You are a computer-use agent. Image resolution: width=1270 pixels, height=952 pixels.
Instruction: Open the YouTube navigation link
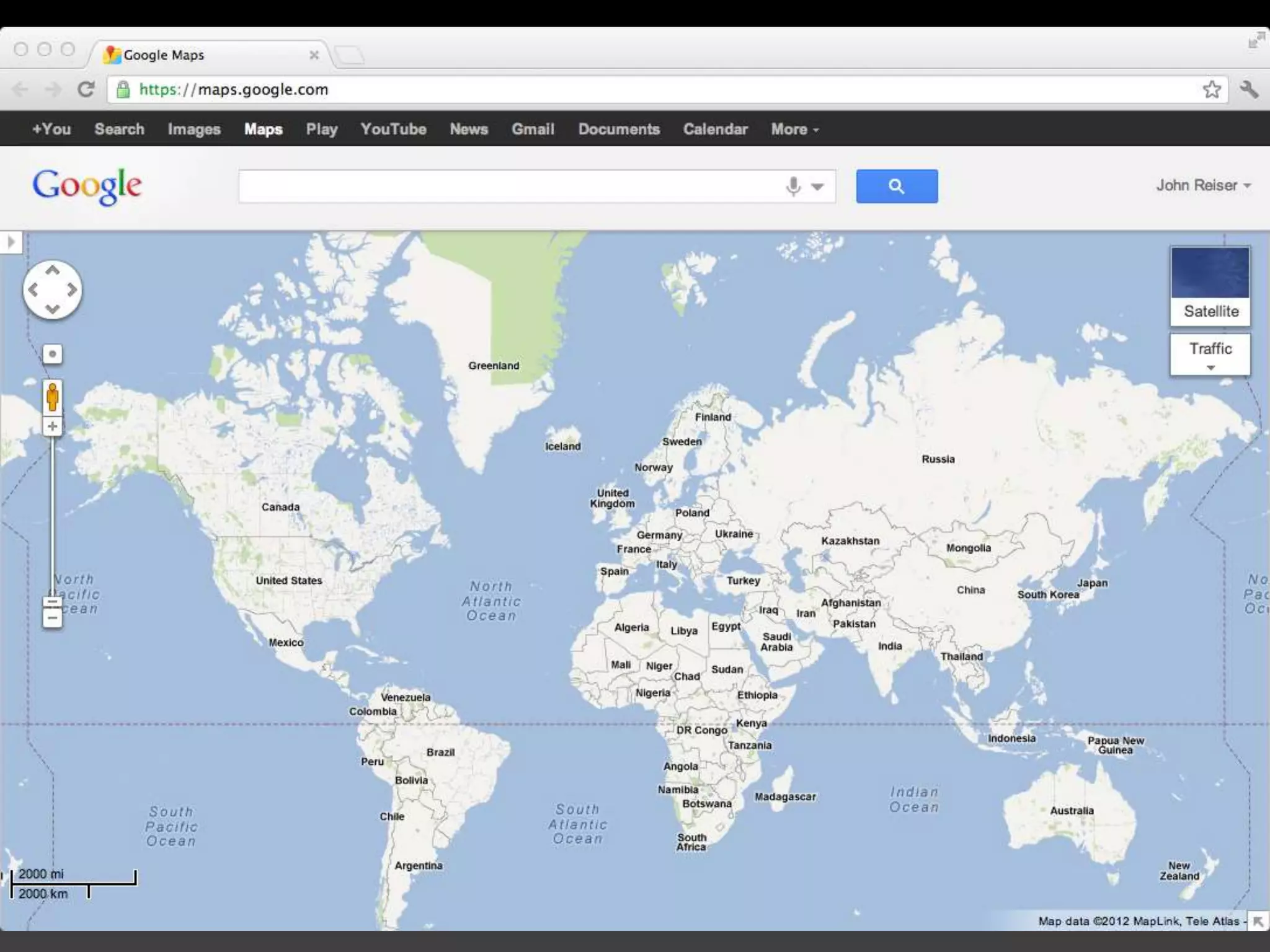(x=393, y=129)
